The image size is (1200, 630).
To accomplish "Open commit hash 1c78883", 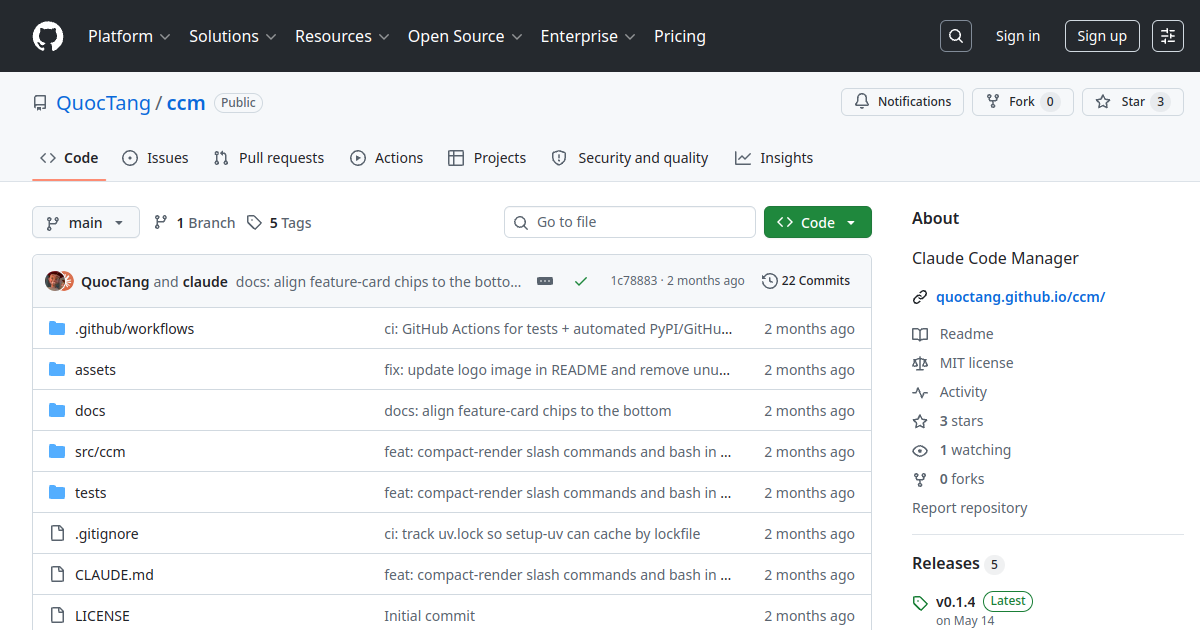I will (x=634, y=281).
